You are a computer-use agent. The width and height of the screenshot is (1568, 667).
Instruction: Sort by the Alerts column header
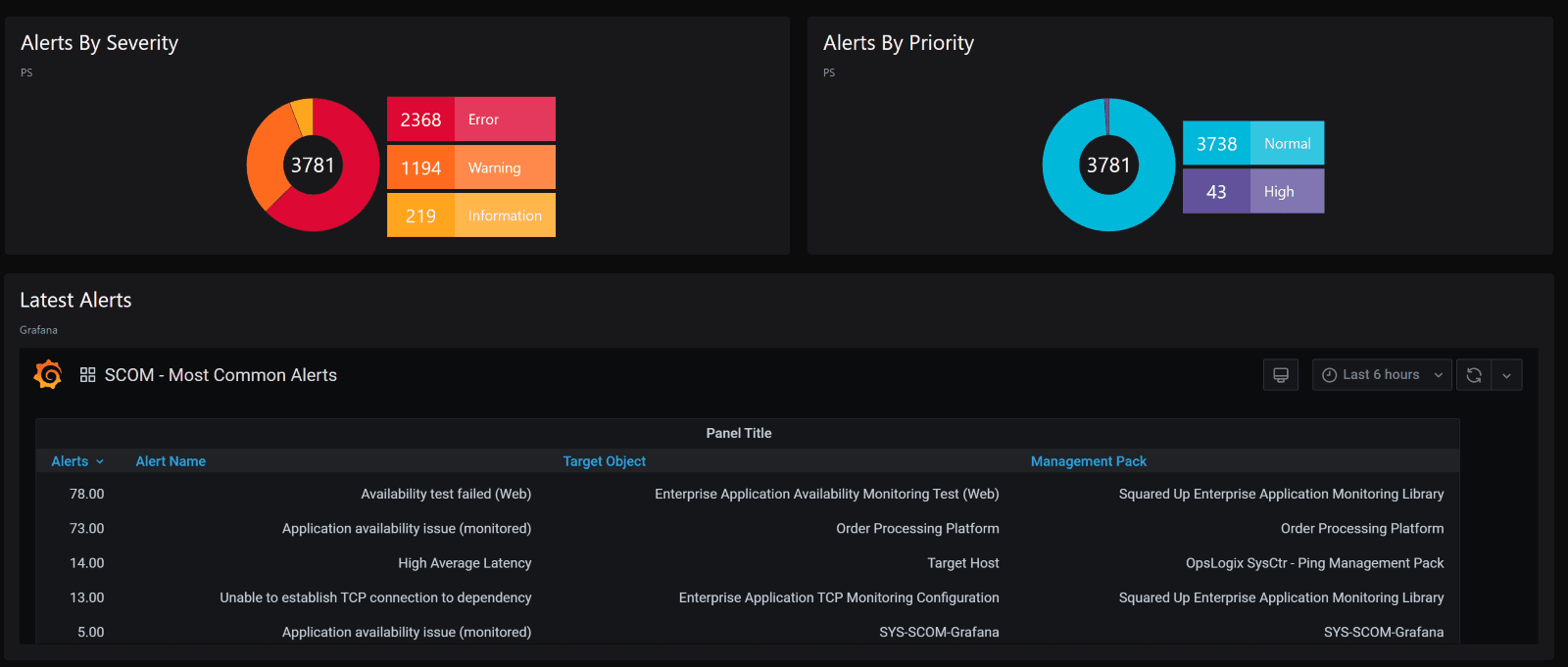(x=77, y=461)
